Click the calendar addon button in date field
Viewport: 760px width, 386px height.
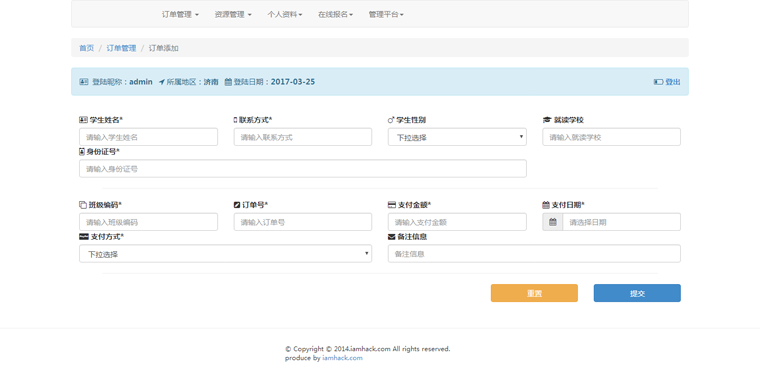coord(553,222)
